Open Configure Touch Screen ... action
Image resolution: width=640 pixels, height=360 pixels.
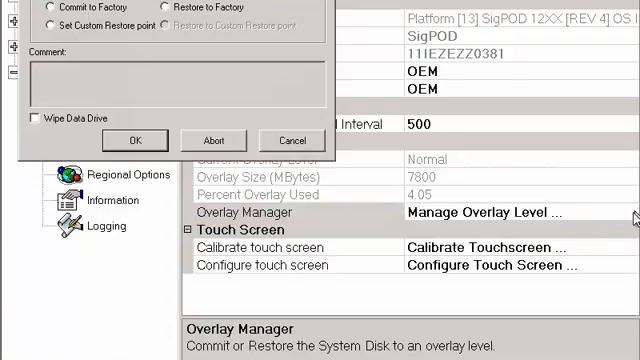coord(492,265)
